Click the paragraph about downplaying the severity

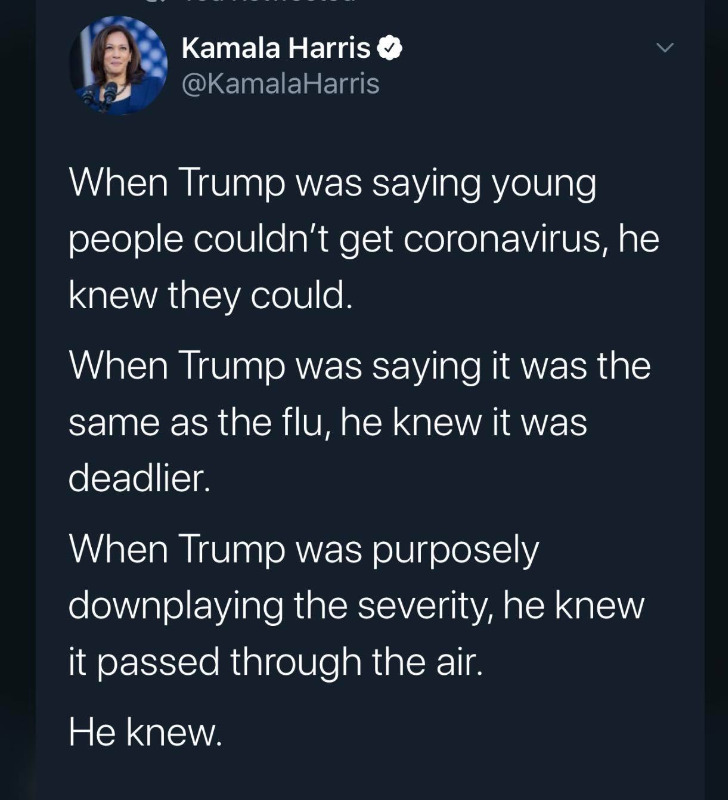356,605
